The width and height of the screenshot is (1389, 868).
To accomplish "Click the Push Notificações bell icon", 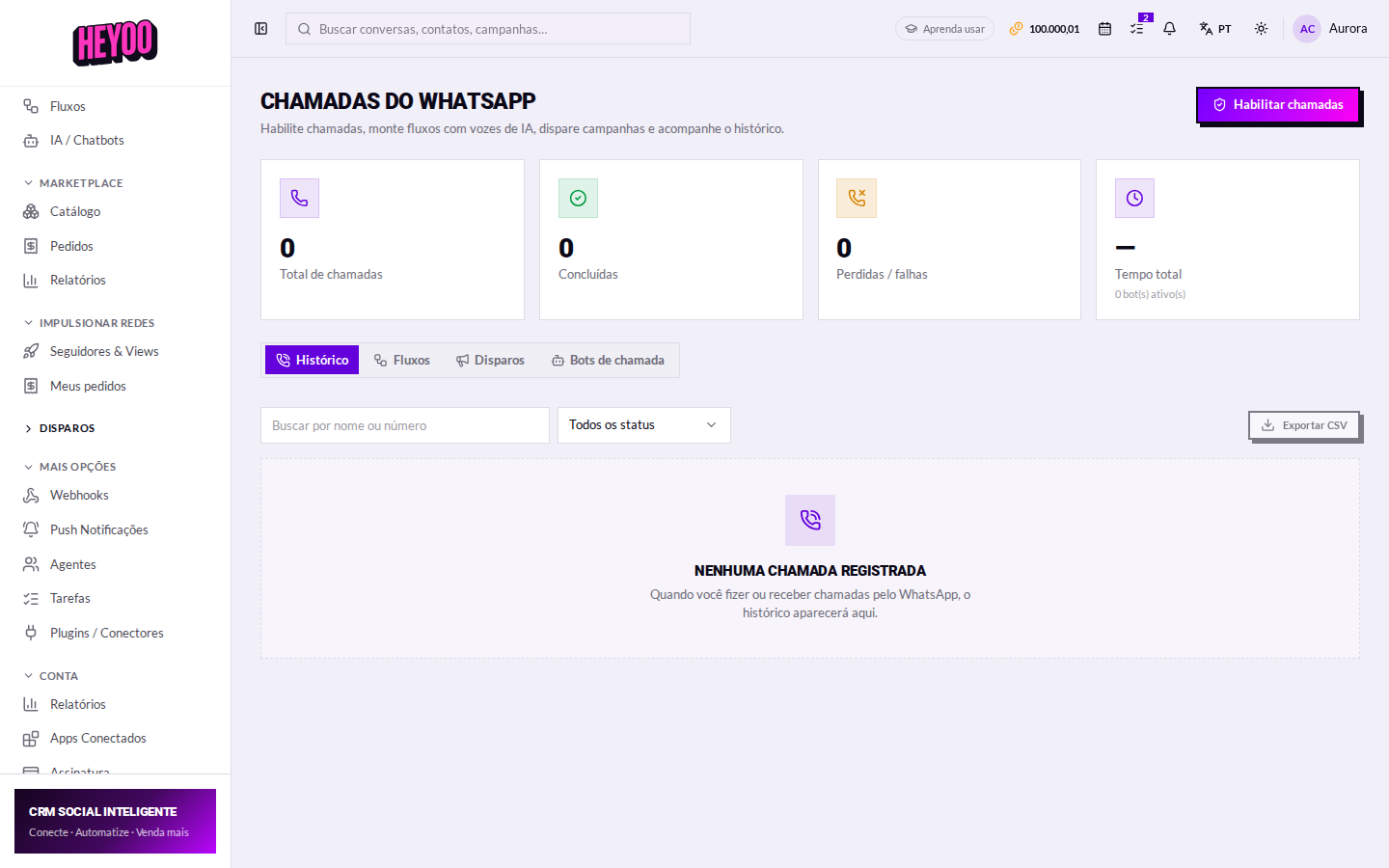I will (x=31, y=529).
